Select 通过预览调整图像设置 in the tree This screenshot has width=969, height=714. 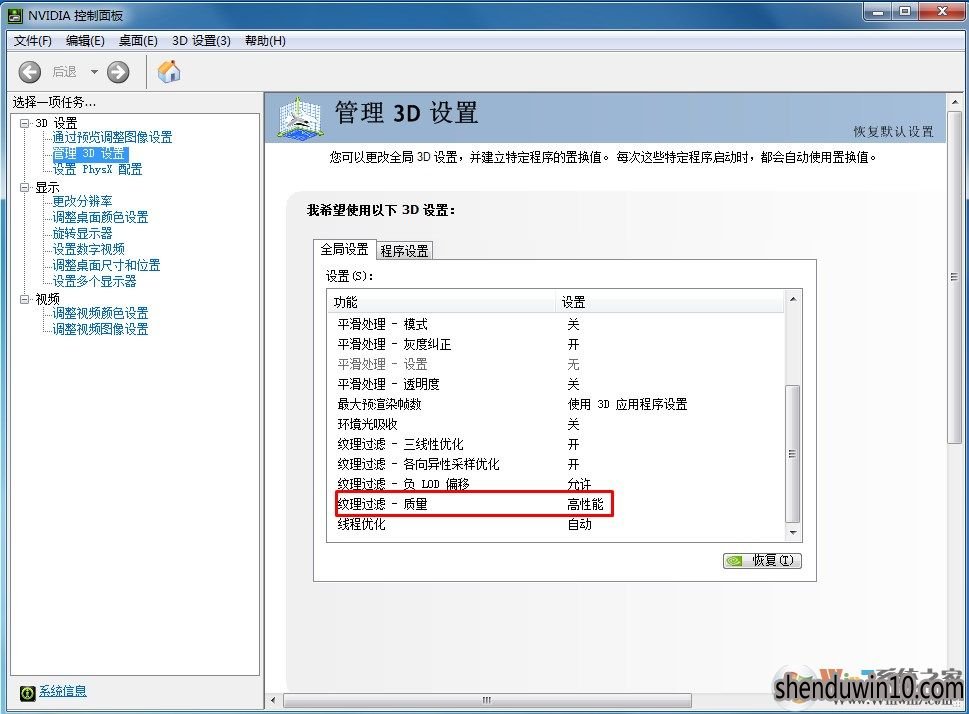112,137
